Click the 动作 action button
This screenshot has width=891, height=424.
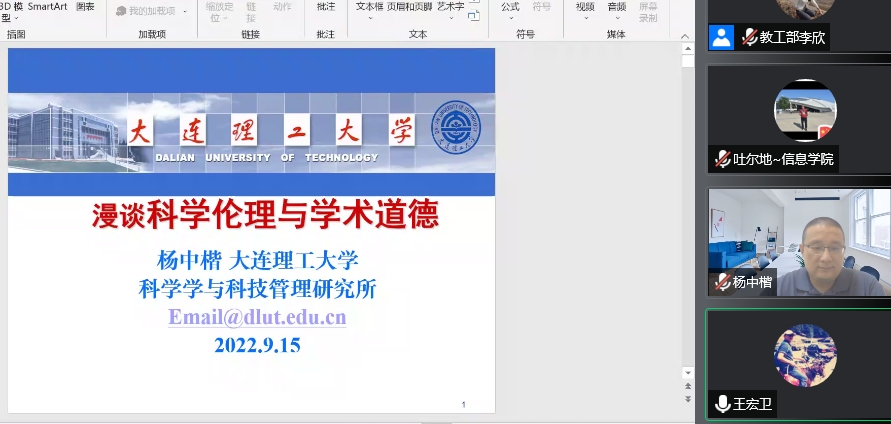(x=282, y=7)
